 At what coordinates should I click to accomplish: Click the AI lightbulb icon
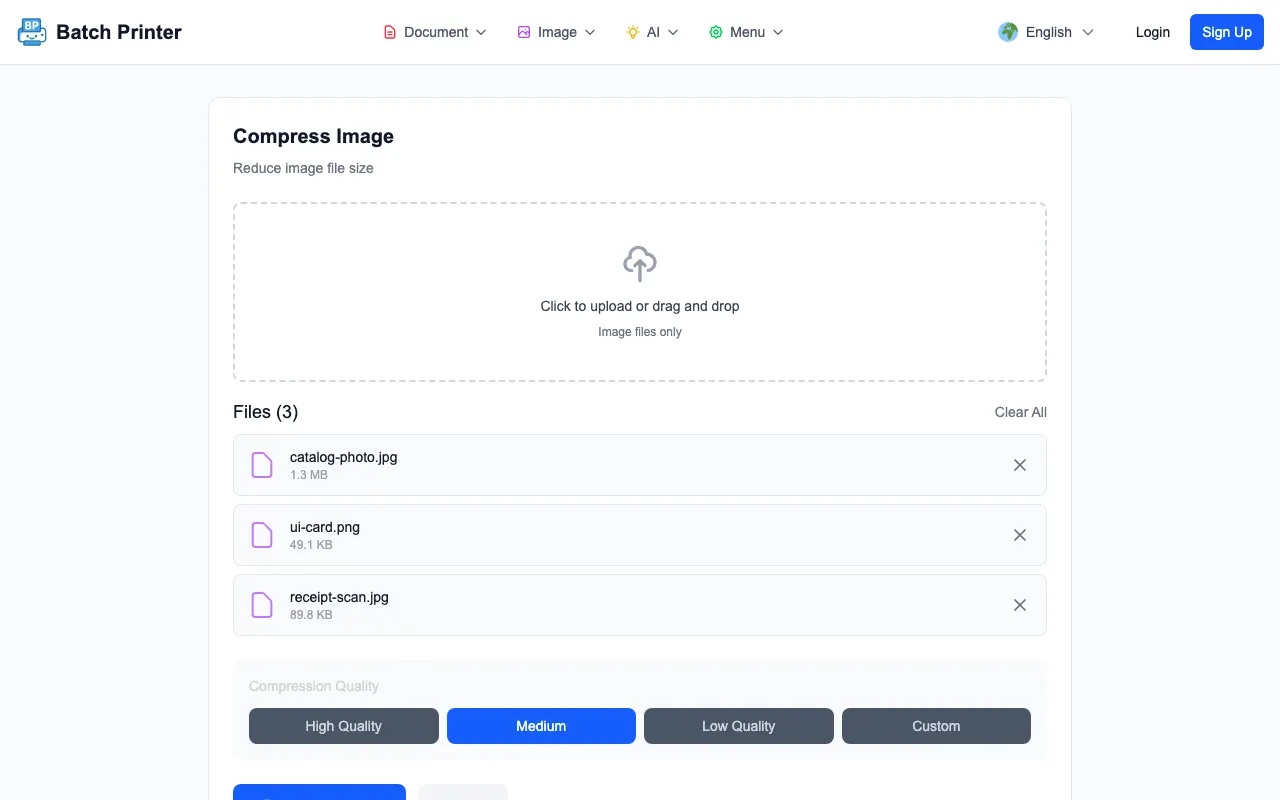point(633,32)
